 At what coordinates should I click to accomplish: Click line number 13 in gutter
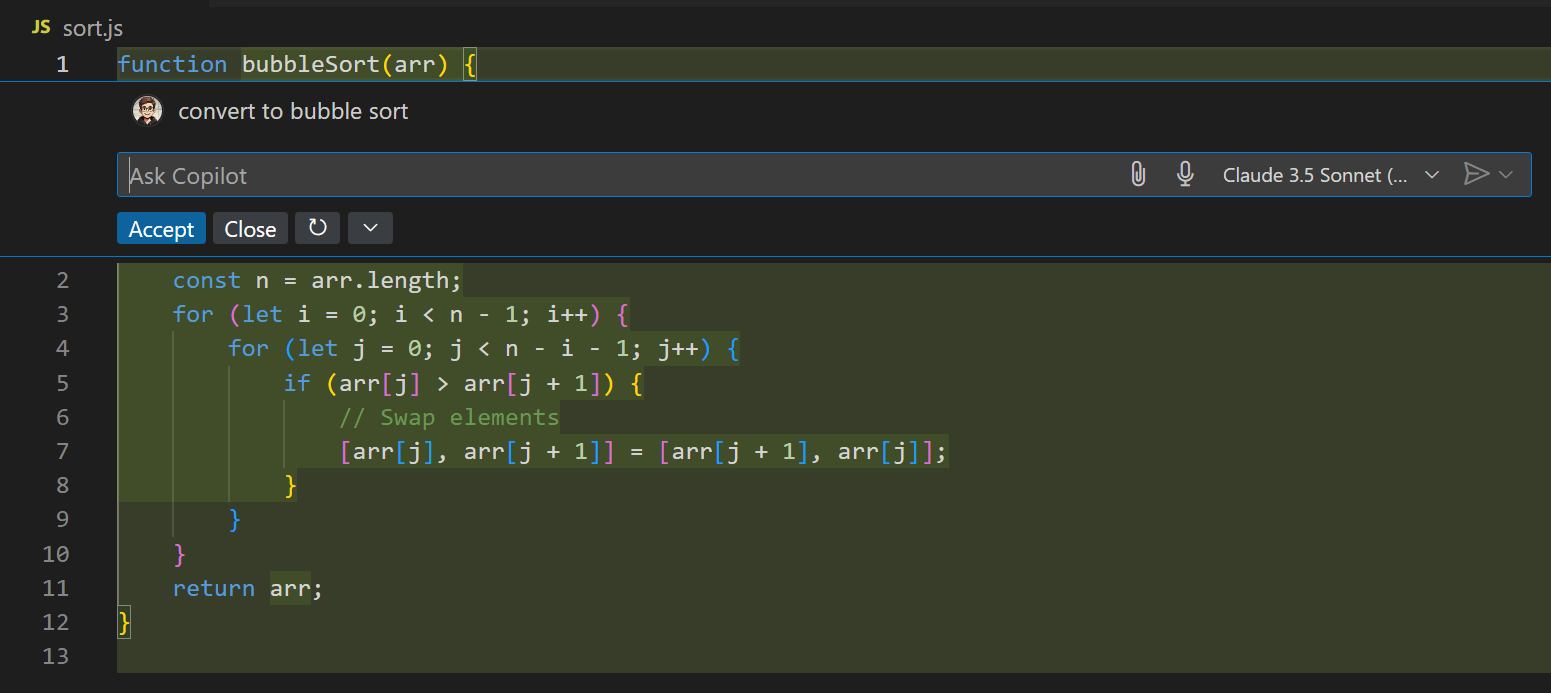click(x=56, y=656)
